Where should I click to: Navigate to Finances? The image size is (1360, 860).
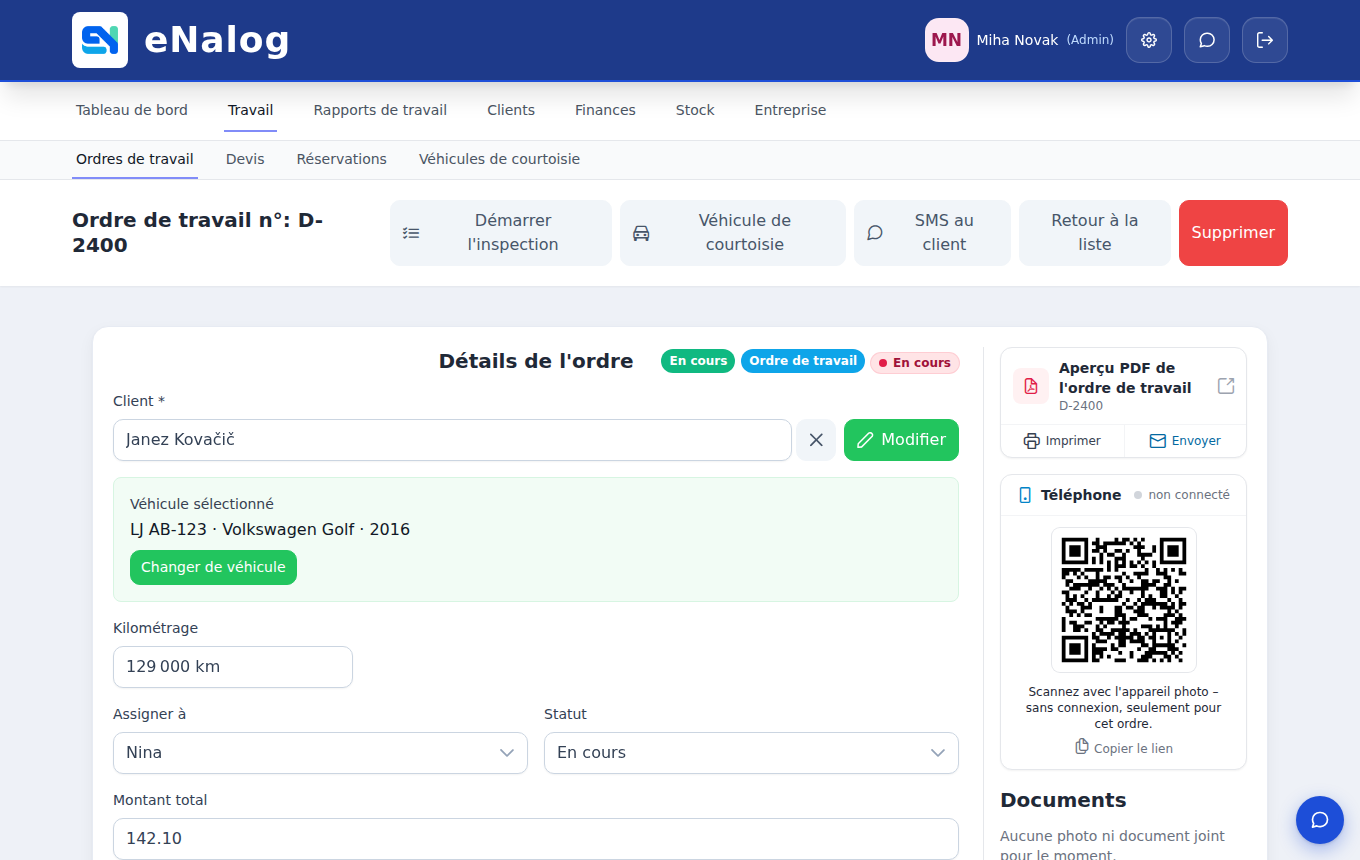tap(605, 110)
